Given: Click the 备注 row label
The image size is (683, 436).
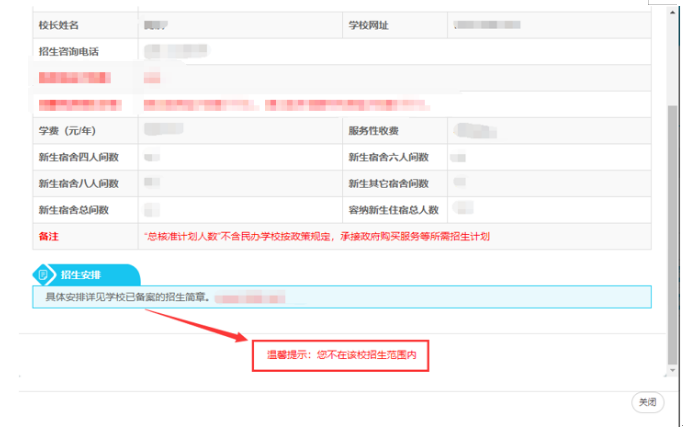Looking at the screenshot, I should (49, 237).
